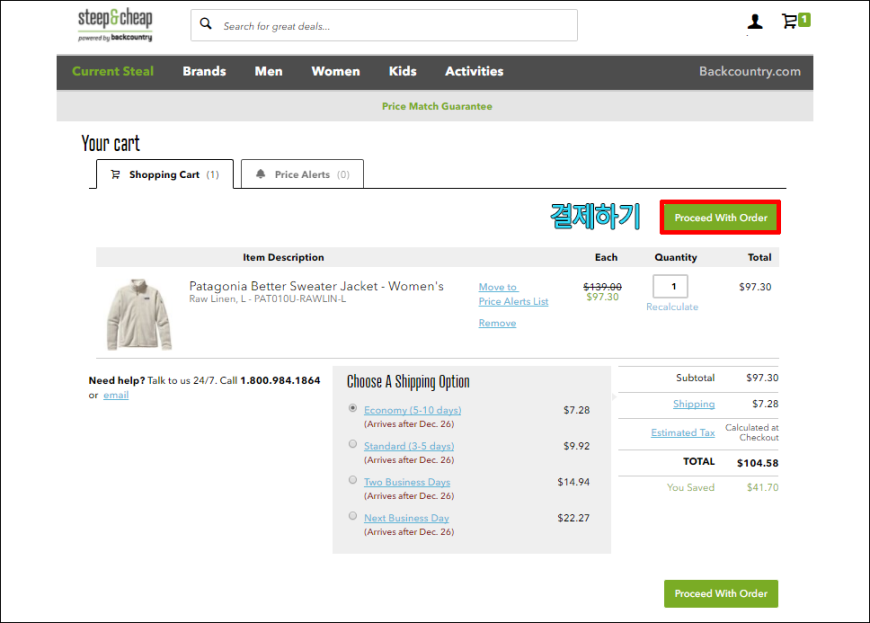Image resolution: width=870 pixels, height=623 pixels.
Task: Open the Men menu
Action: [x=269, y=72]
